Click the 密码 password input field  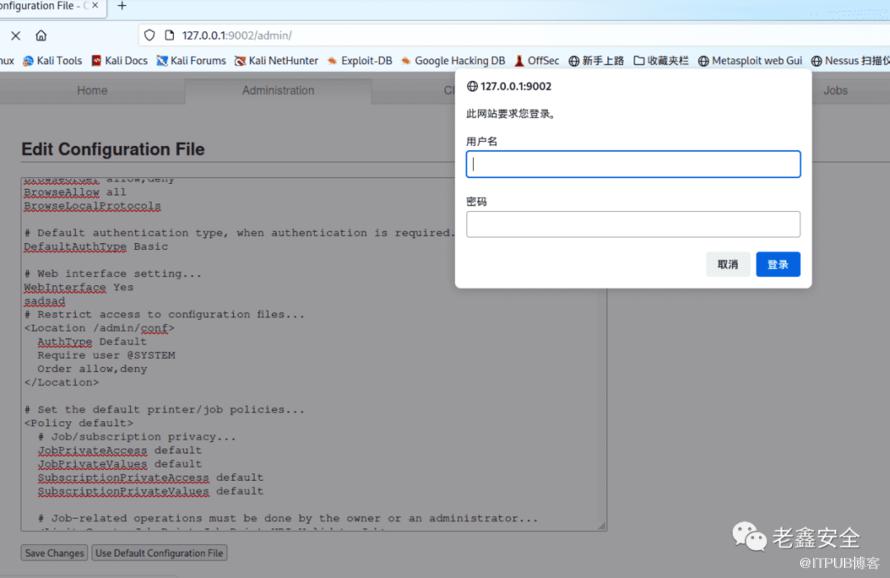(x=633, y=224)
